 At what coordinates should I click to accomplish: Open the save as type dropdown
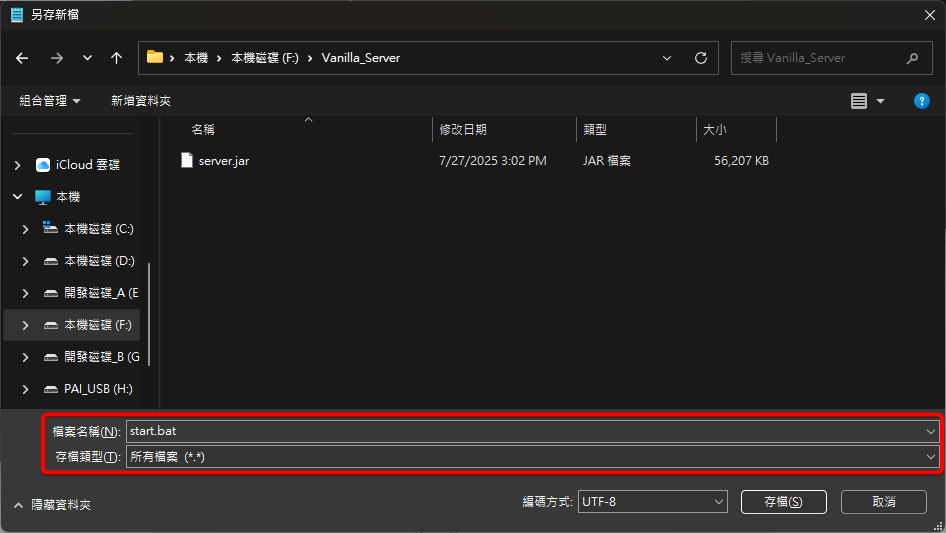click(x=531, y=456)
